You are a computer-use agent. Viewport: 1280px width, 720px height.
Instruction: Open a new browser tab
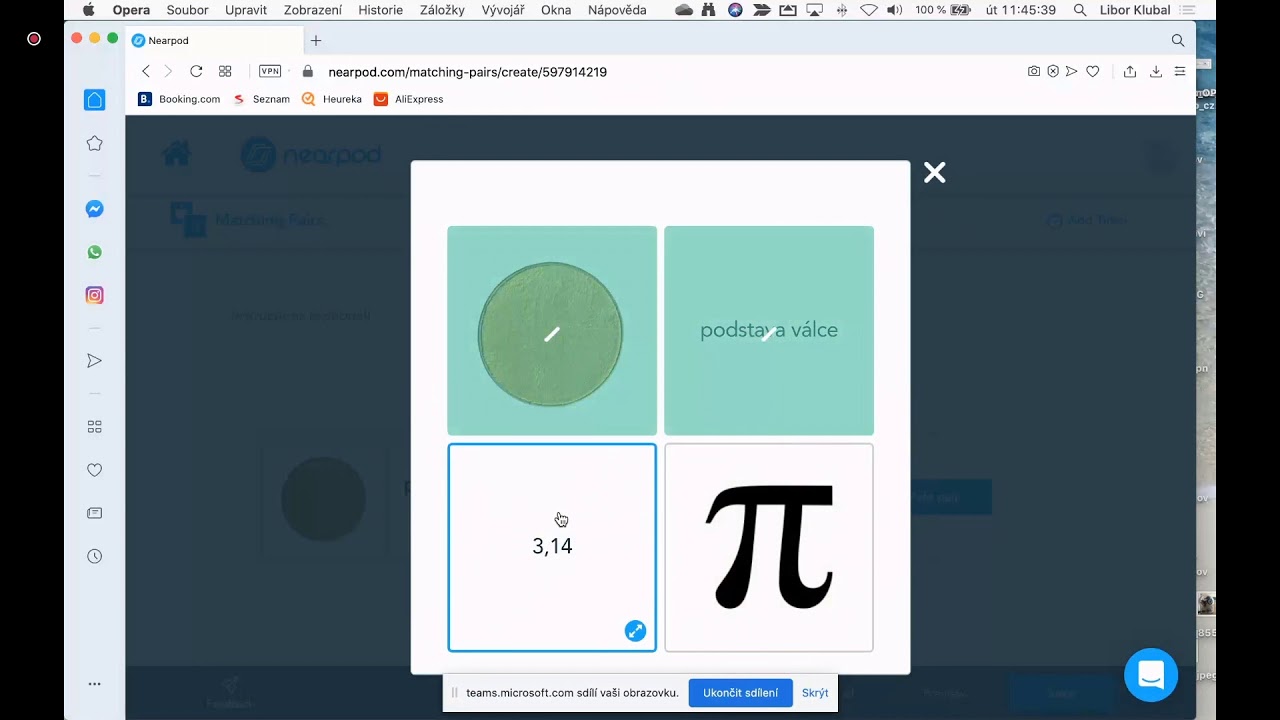[316, 40]
